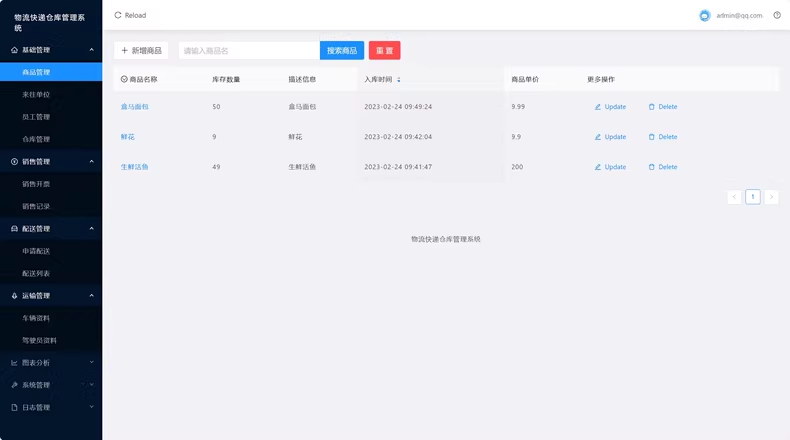Open the 来往单位 menu item
790x440 pixels.
pyautogui.click(x=51, y=95)
